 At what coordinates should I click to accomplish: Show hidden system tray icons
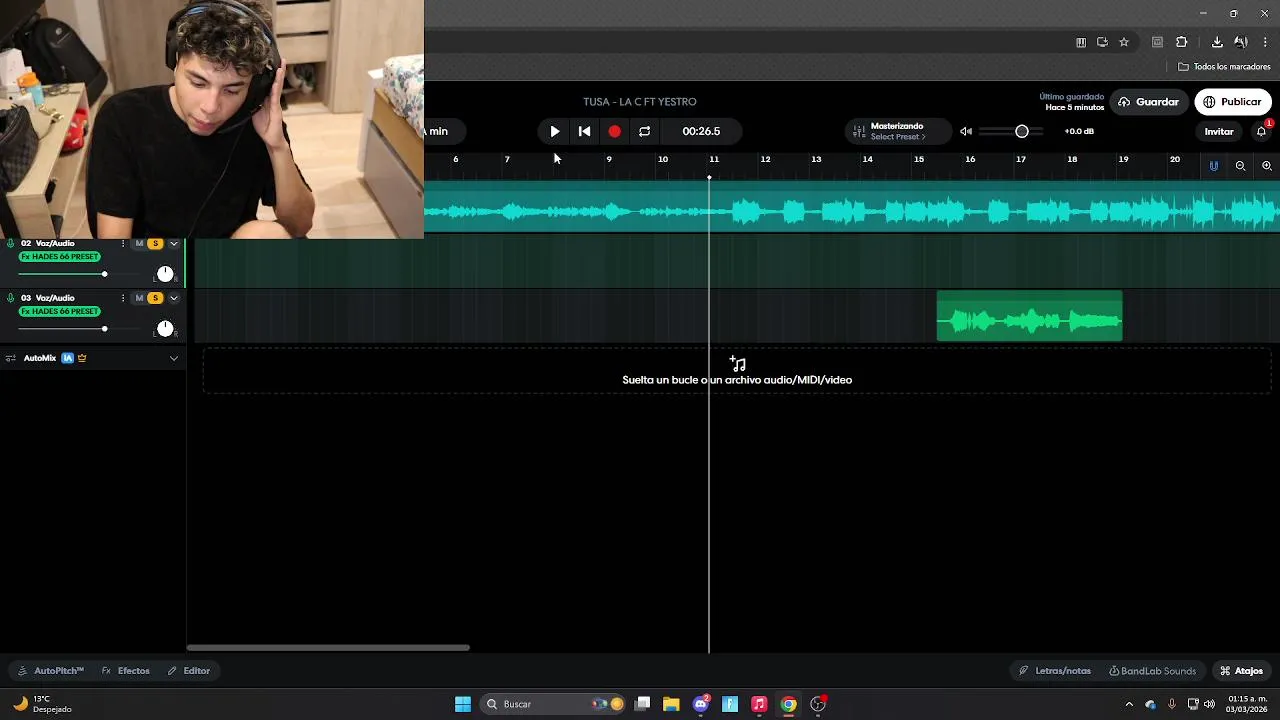click(1129, 704)
